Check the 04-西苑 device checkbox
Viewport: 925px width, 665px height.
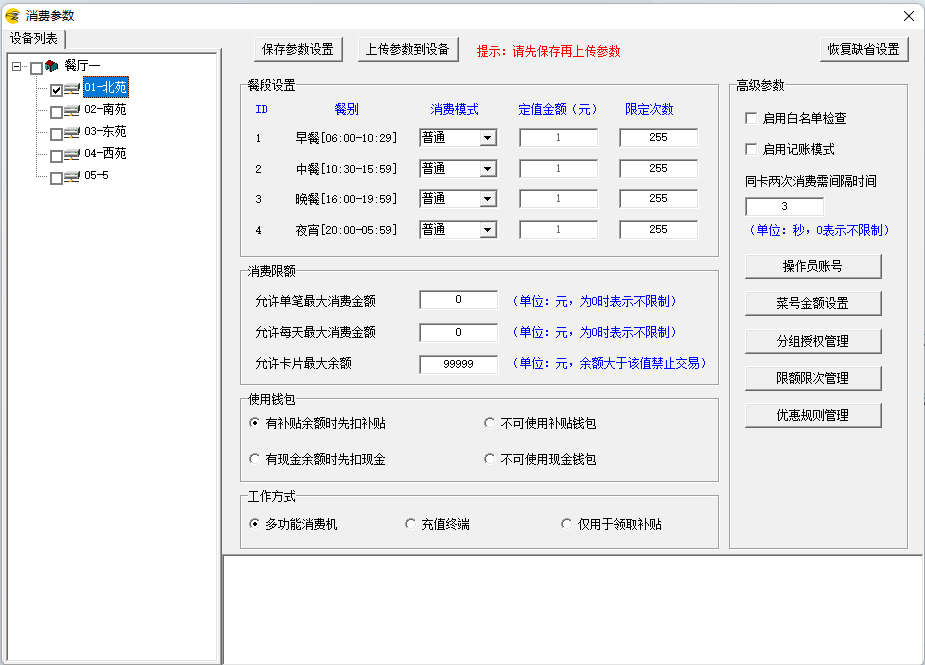57,156
